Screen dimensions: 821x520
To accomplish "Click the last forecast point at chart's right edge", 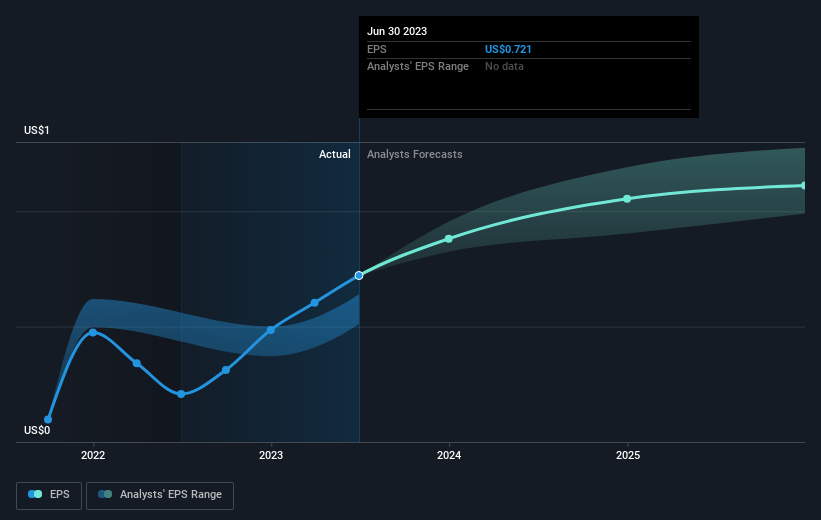I will point(803,185).
